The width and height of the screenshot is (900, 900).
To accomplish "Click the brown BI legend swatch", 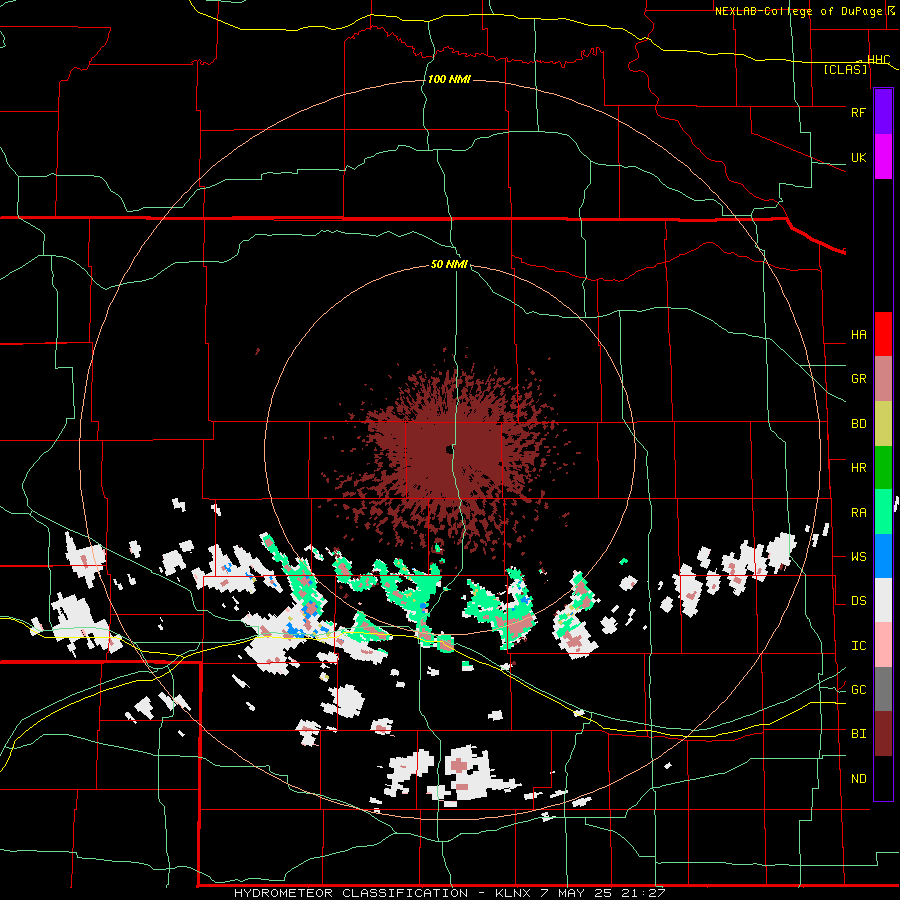I will click(883, 734).
